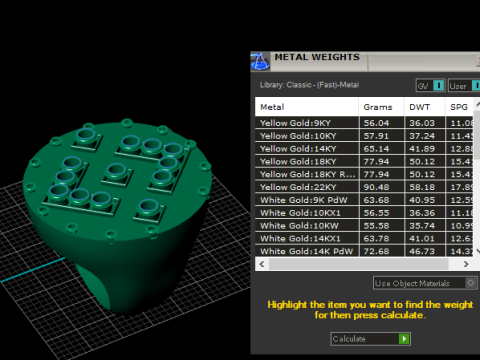The height and width of the screenshot is (360, 480).
Task: Click the SPG column header
Action: point(460,107)
